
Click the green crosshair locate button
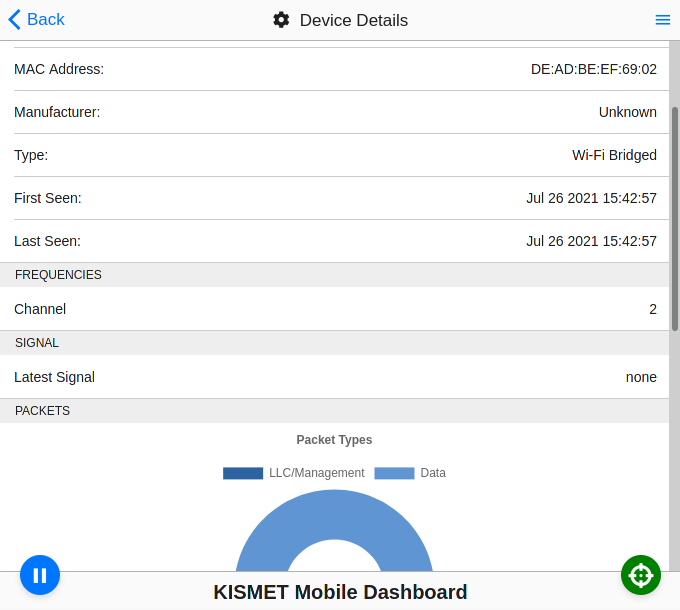641,575
